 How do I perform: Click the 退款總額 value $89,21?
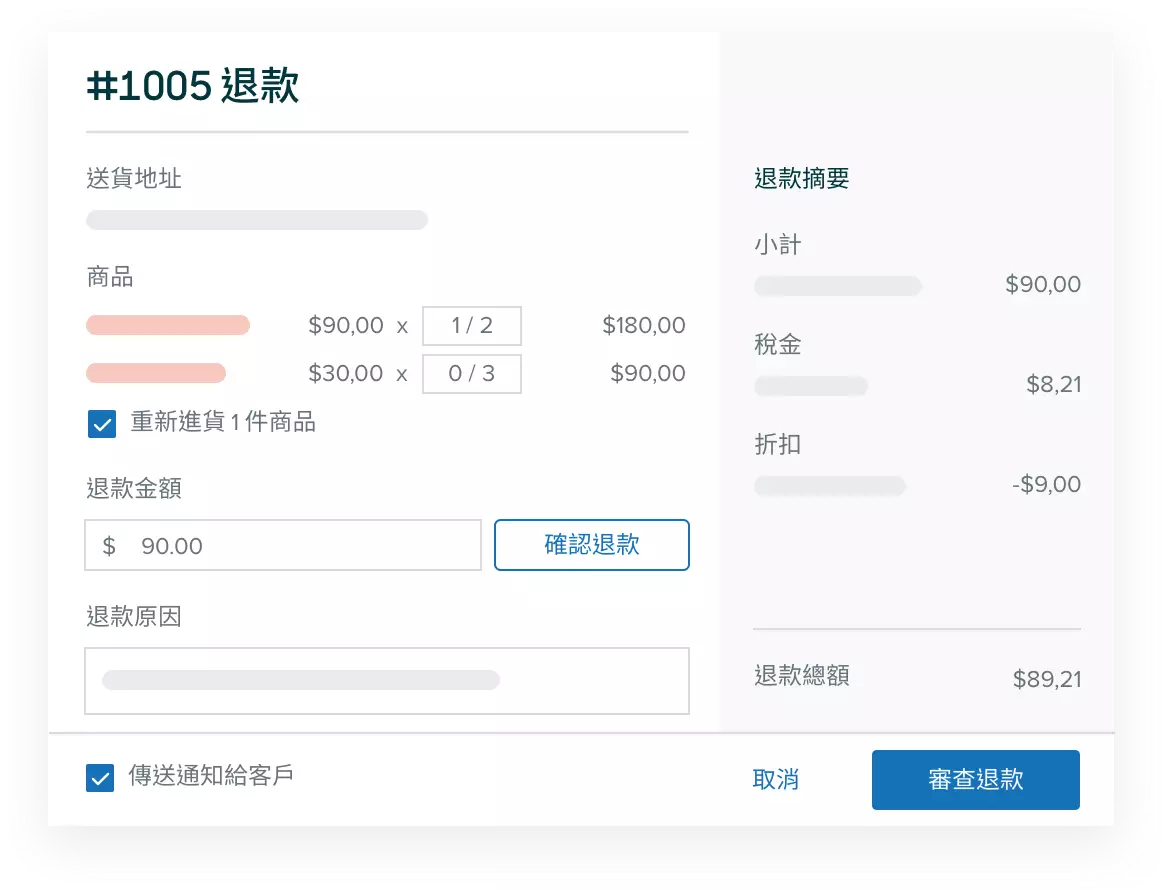pos(1046,680)
